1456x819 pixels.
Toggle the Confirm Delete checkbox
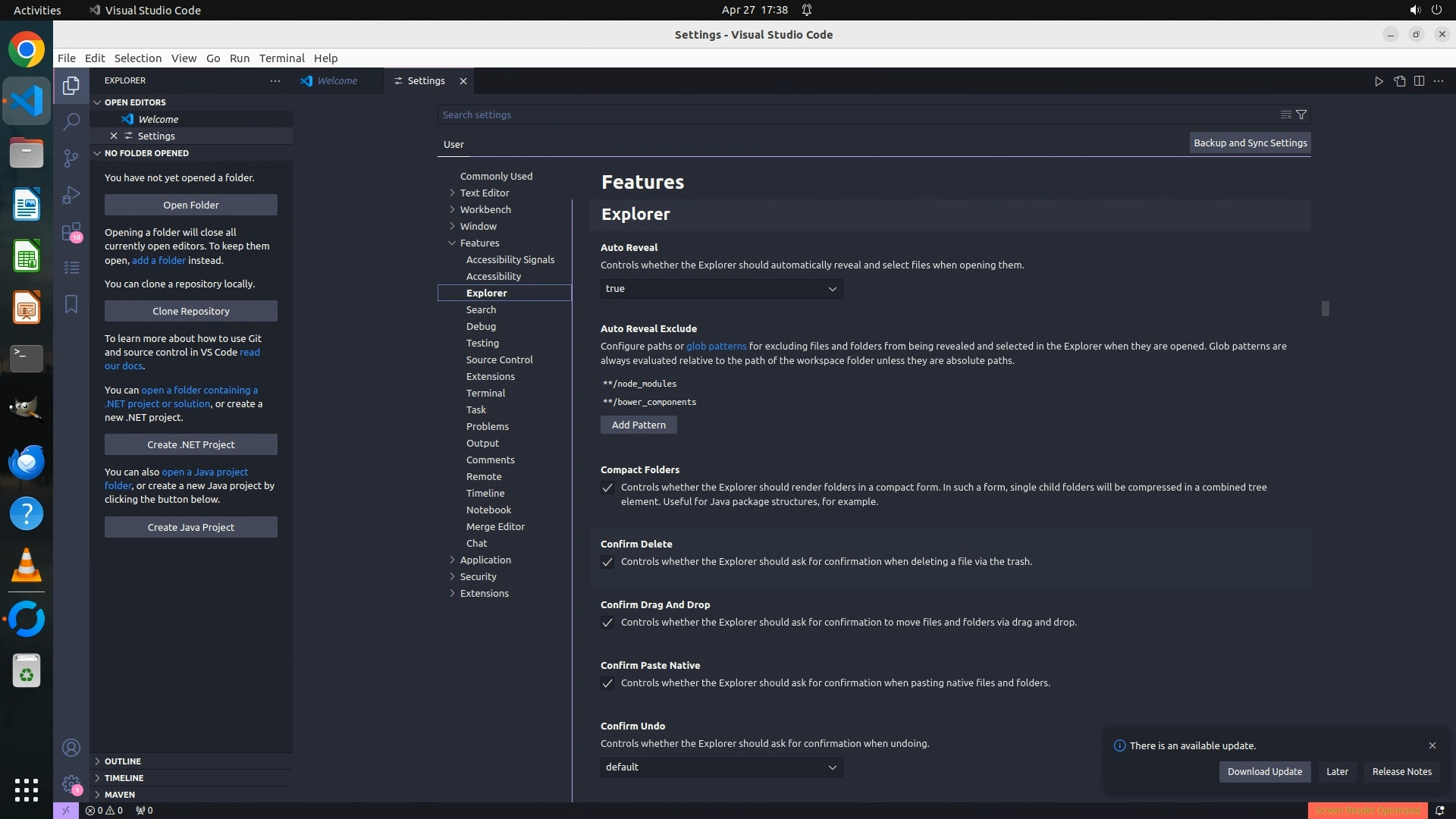607,562
